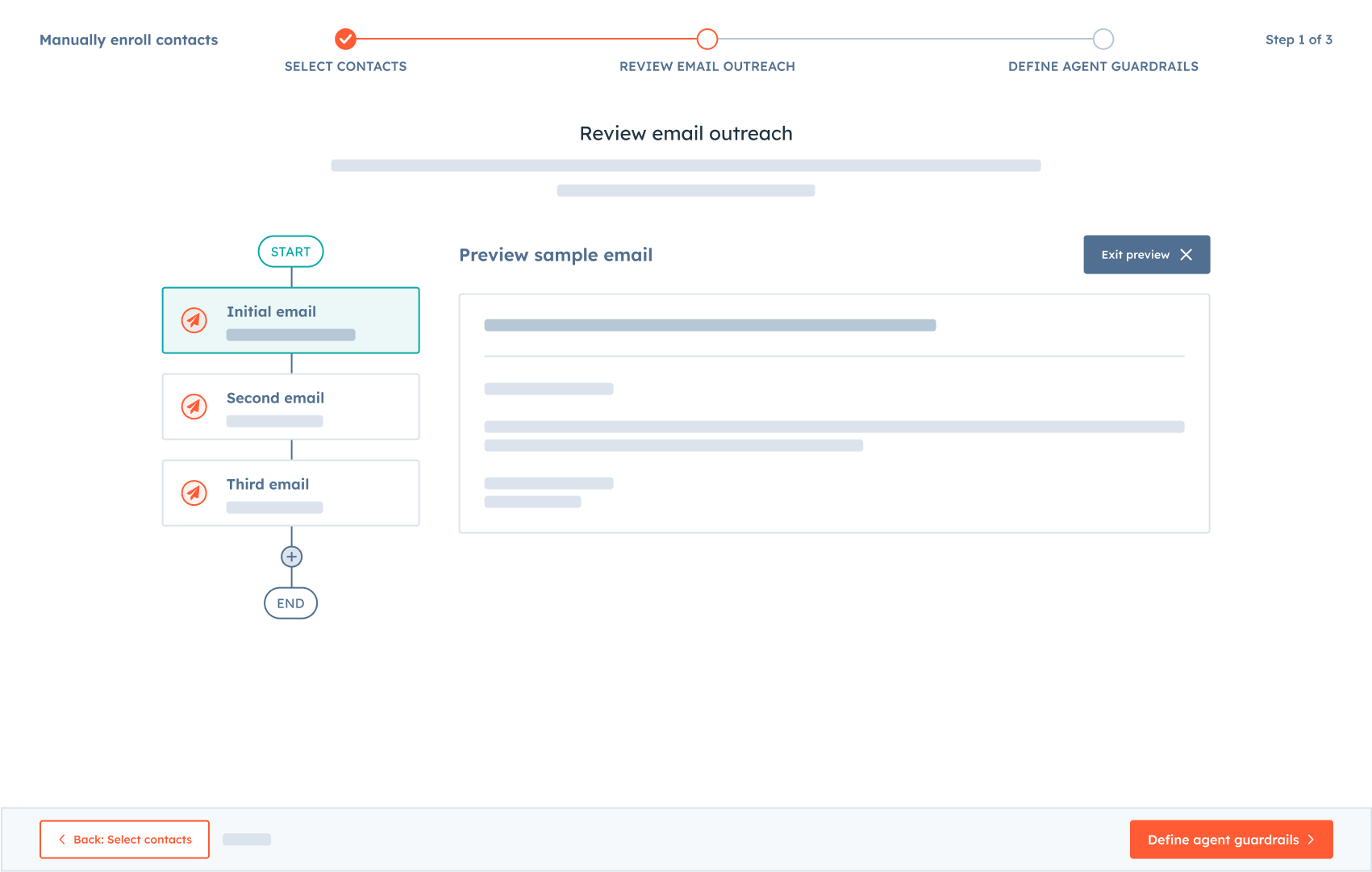The height and width of the screenshot is (872, 1372).
Task: Click the START node
Action: pos(290,252)
